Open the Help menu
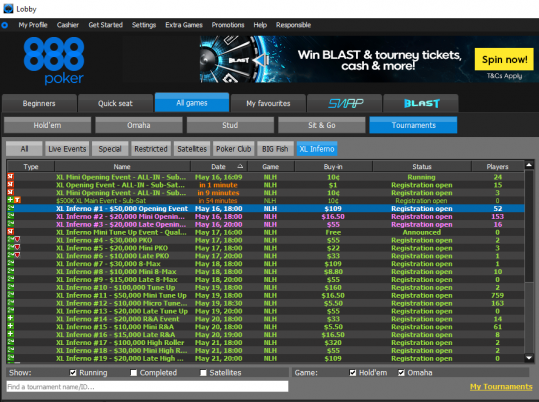The image size is (539, 402). point(260,25)
